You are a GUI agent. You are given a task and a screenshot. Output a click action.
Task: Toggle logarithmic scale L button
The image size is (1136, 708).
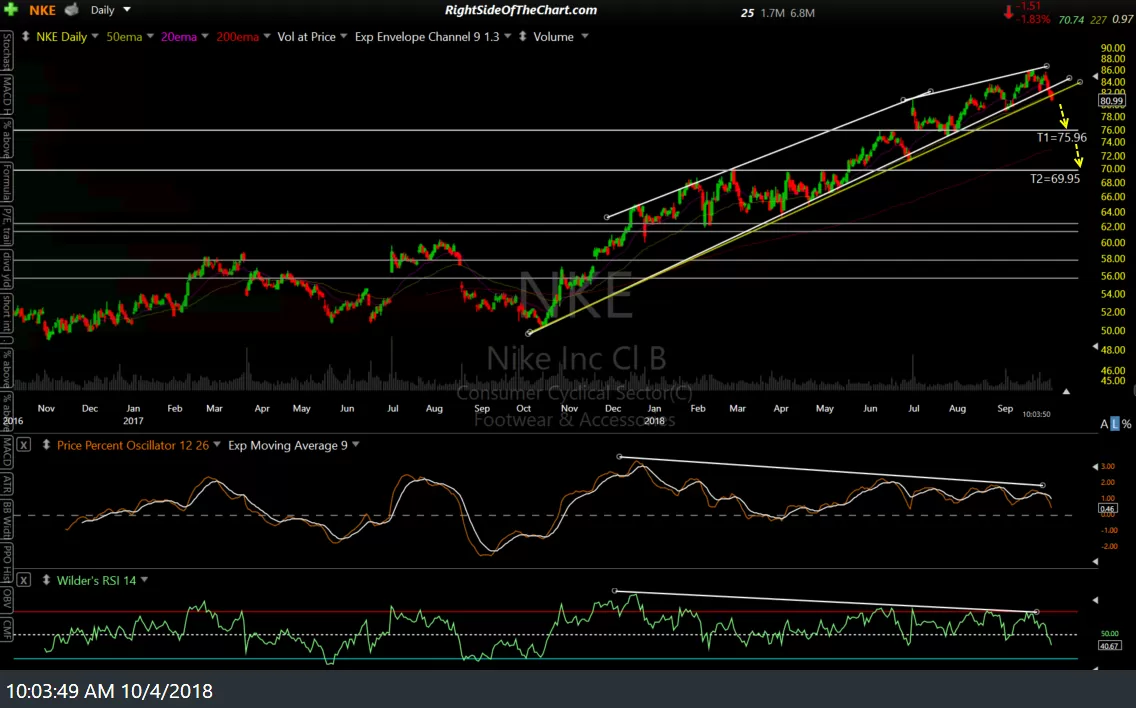[x=1114, y=424]
